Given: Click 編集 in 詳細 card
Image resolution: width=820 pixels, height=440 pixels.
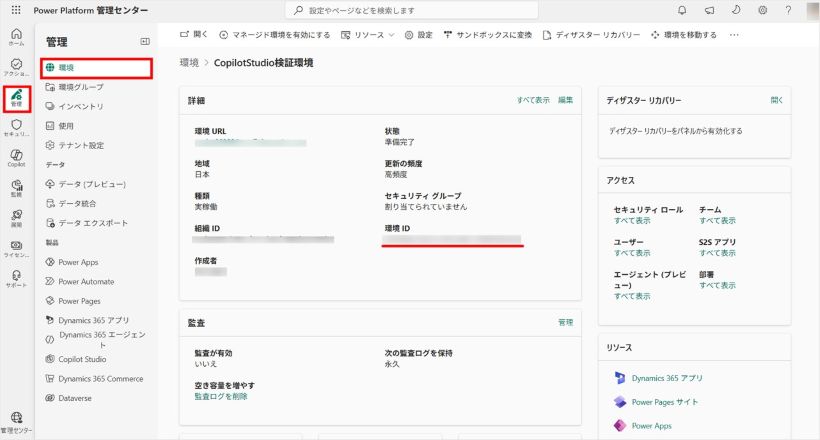Looking at the screenshot, I should (565, 100).
